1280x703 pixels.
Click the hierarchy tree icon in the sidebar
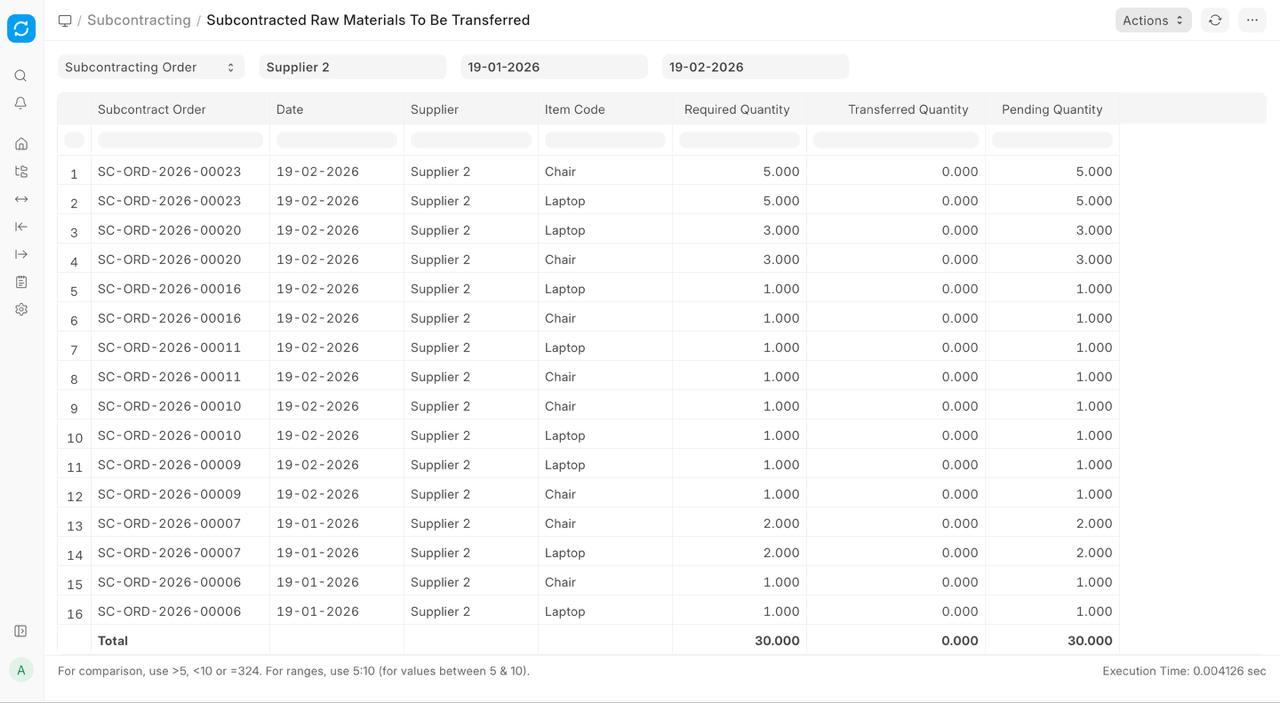click(x=21, y=172)
